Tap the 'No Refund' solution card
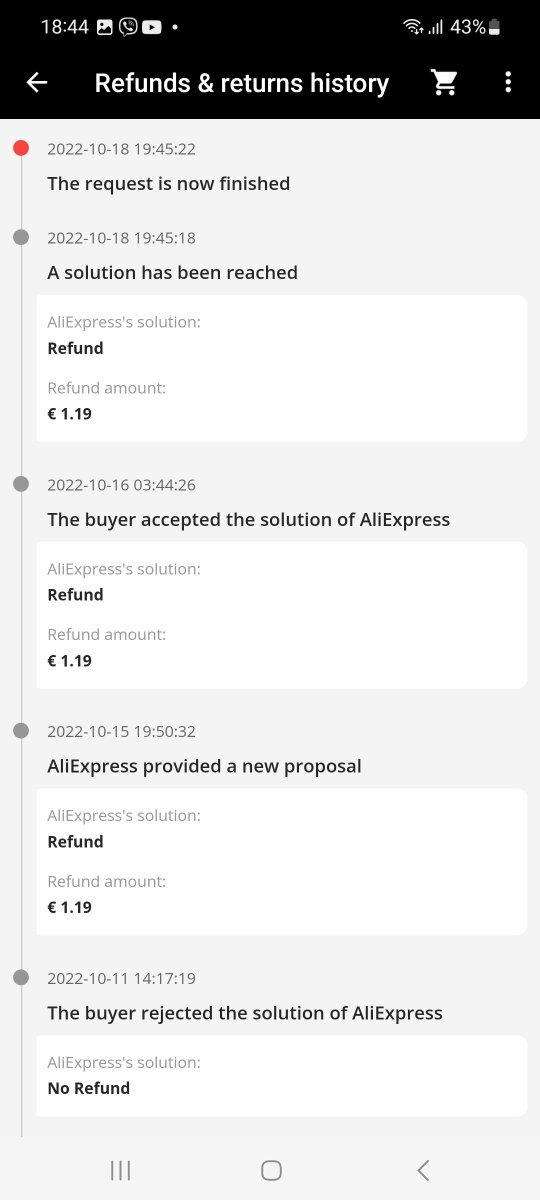Viewport: 540px width, 1200px height. click(282, 1076)
